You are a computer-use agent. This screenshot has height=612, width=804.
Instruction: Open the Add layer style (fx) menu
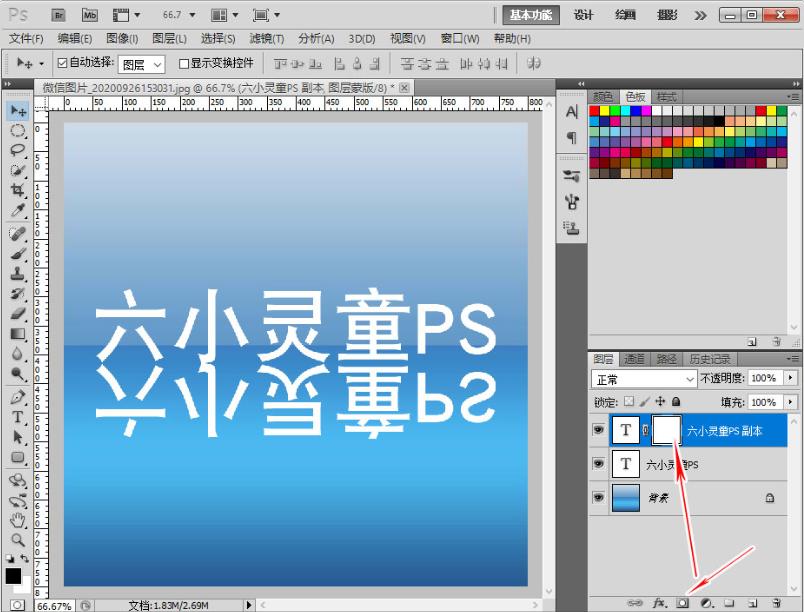point(658,602)
